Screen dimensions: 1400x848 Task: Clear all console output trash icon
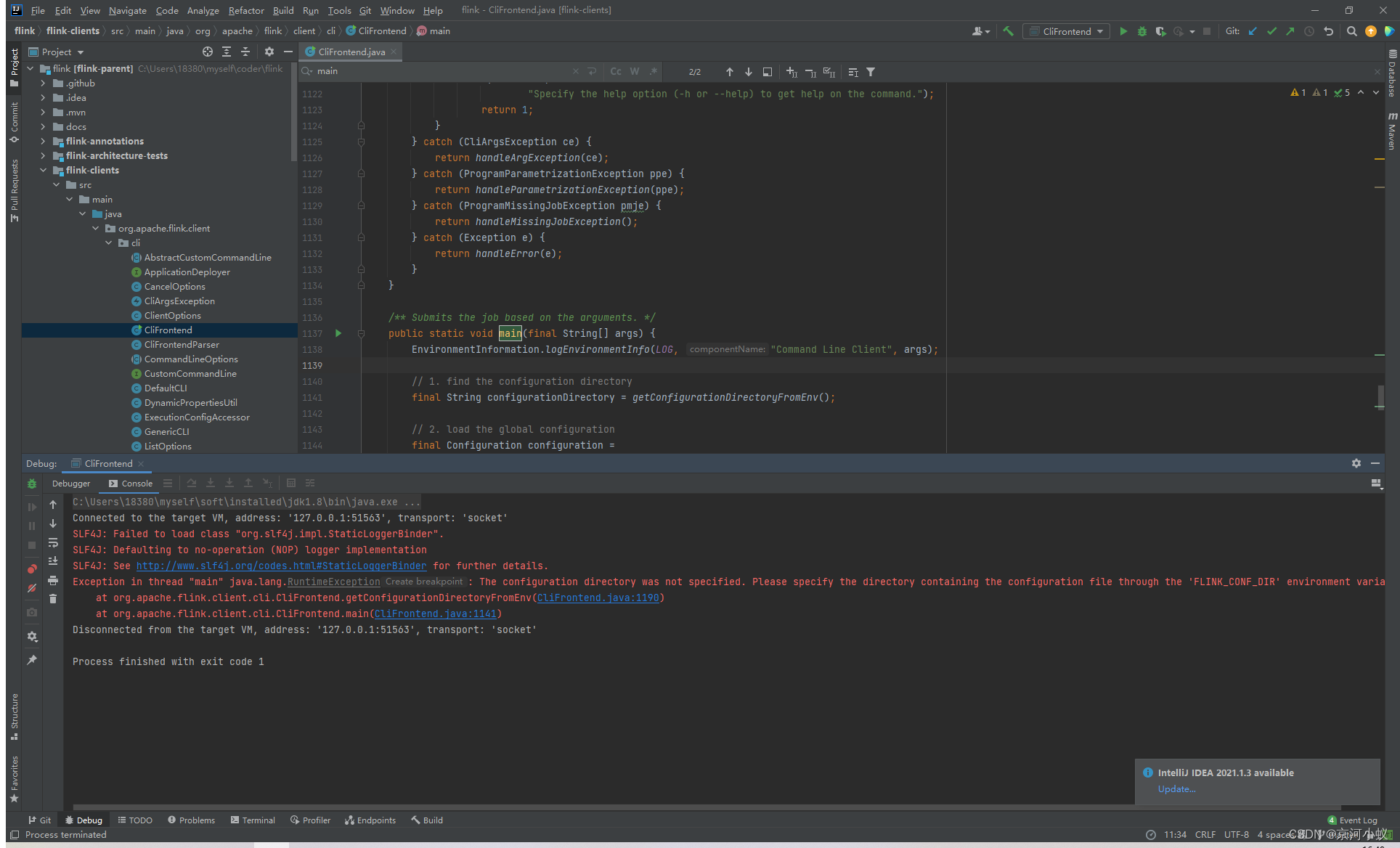[x=53, y=599]
